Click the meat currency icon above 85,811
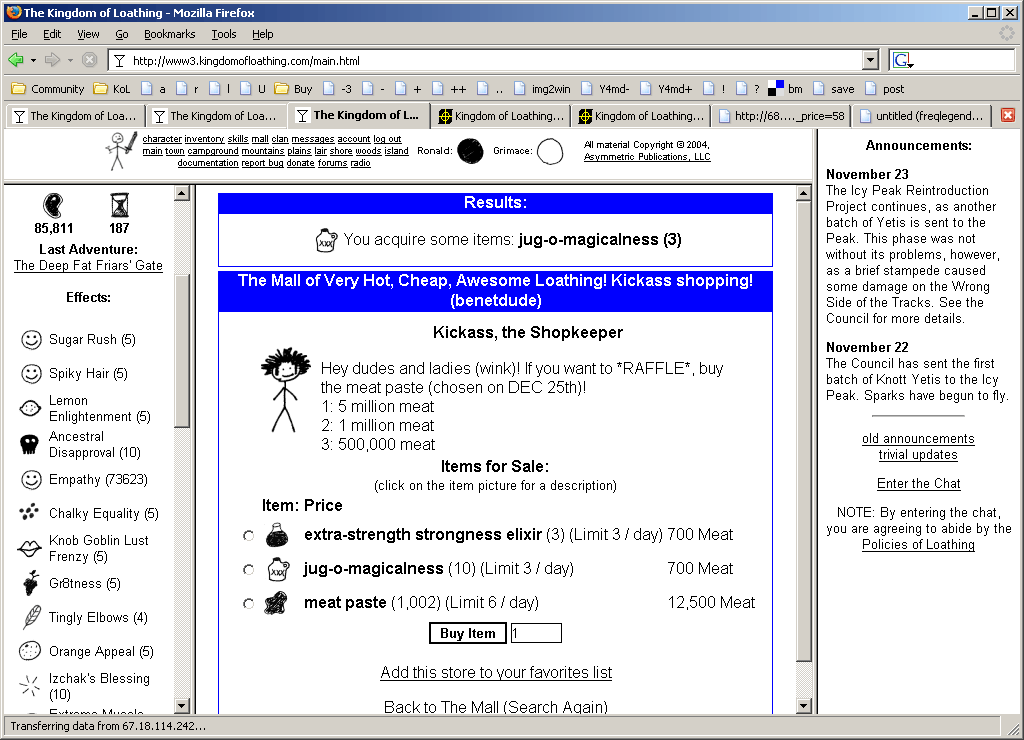This screenshot has height=740, width=1024. tap(53, 205)
